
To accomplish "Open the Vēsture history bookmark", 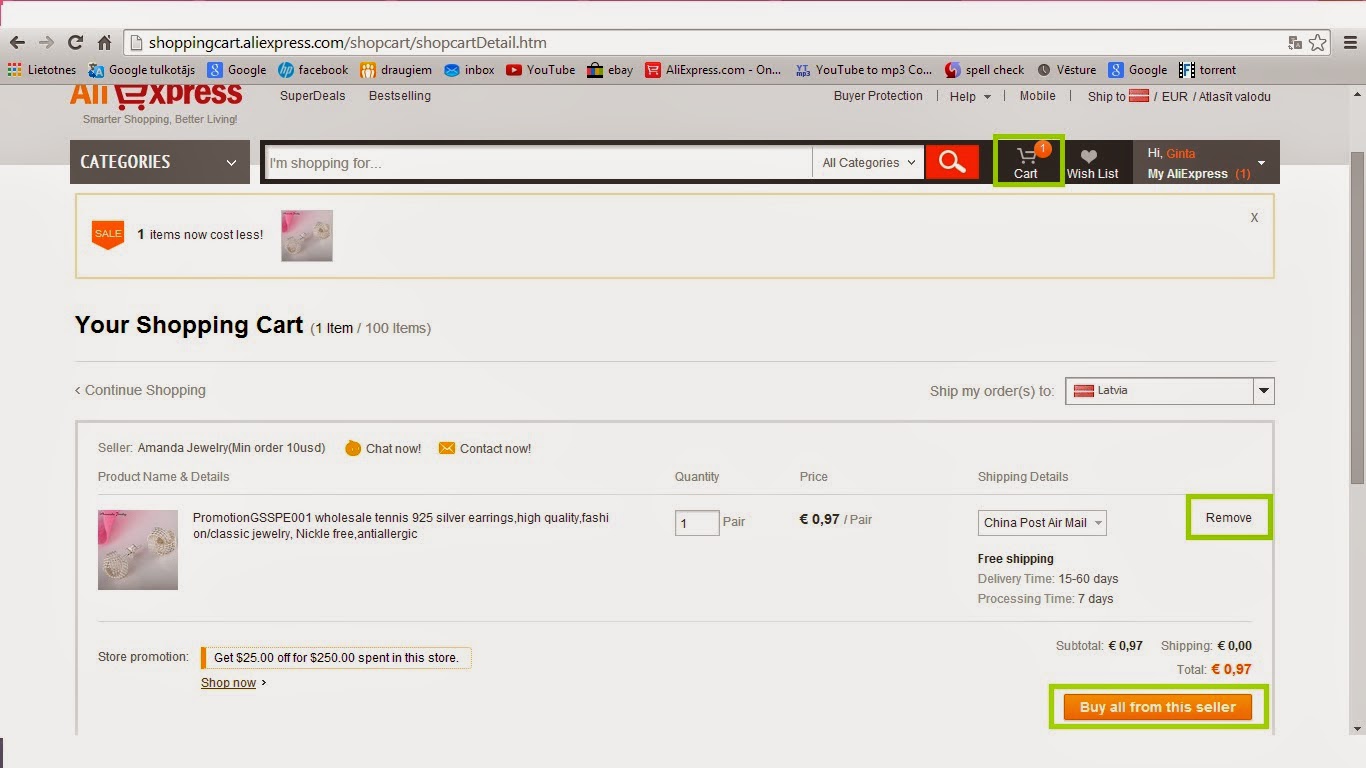I will 1066,70.
